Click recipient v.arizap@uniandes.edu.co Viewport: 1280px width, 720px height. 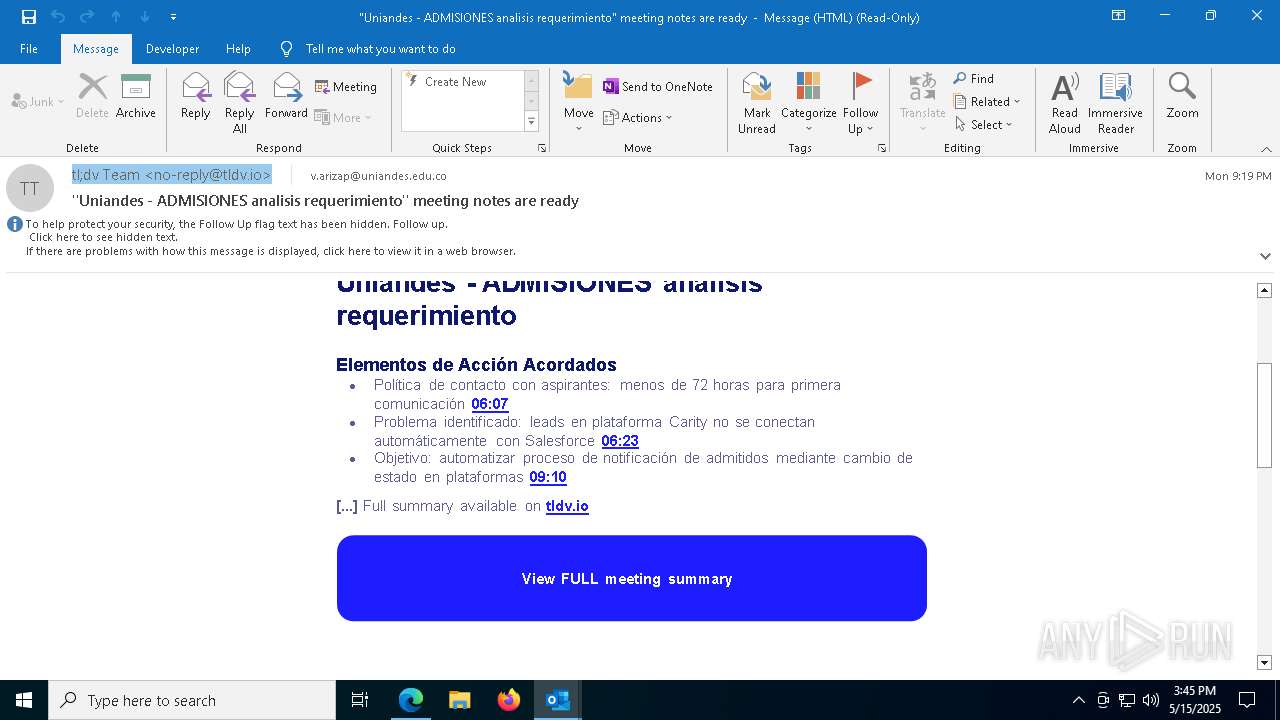point(378,176)
